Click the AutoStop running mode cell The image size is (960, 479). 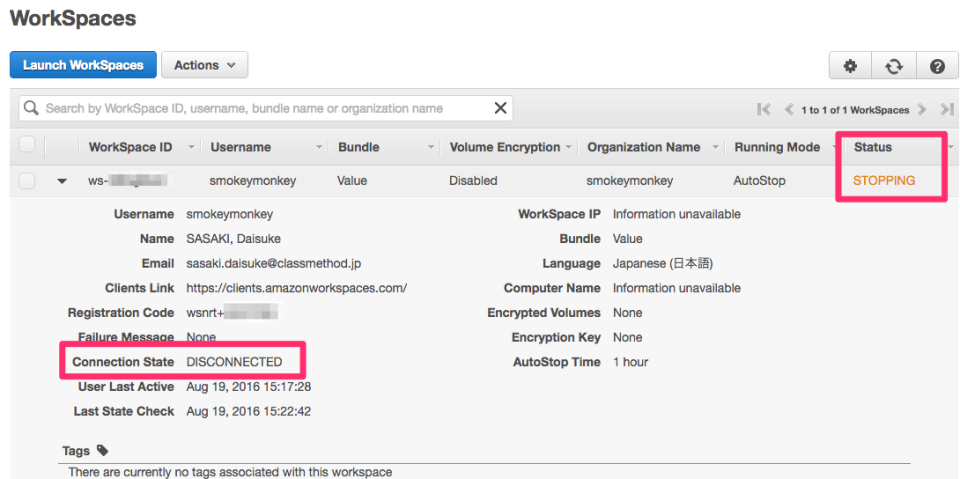tap(759, 181)
